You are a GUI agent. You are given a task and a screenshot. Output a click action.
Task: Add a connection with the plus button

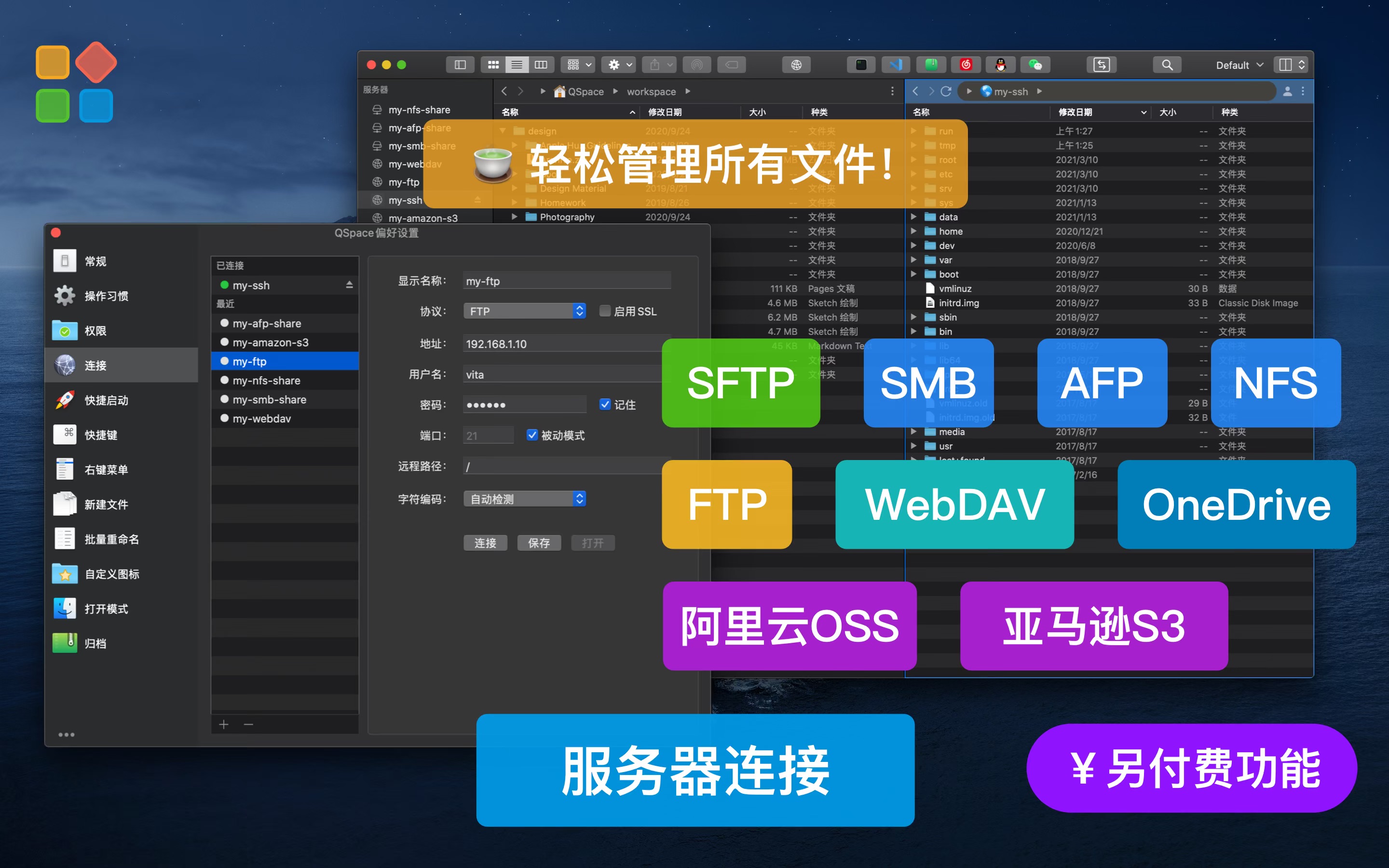(x=224, y=724)
